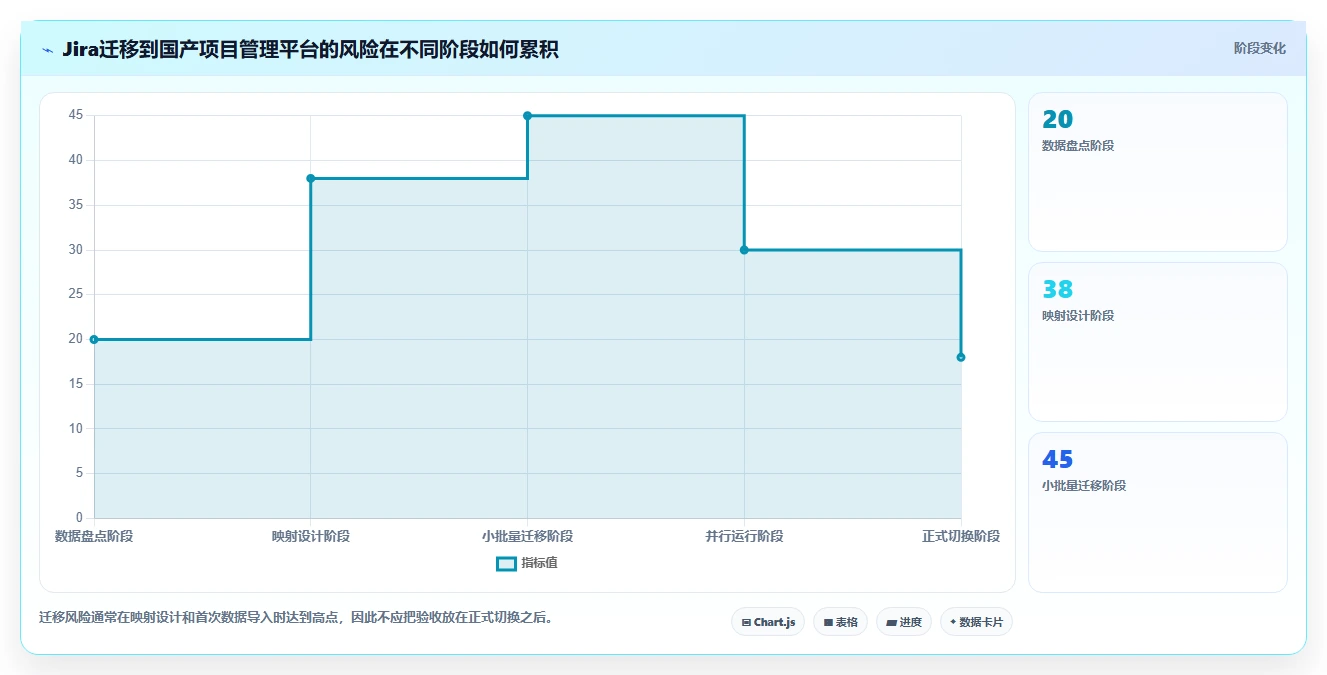Click the data point for 映射设计阶段
Viewport: 1327px width, 675px height.
point(311,178)
